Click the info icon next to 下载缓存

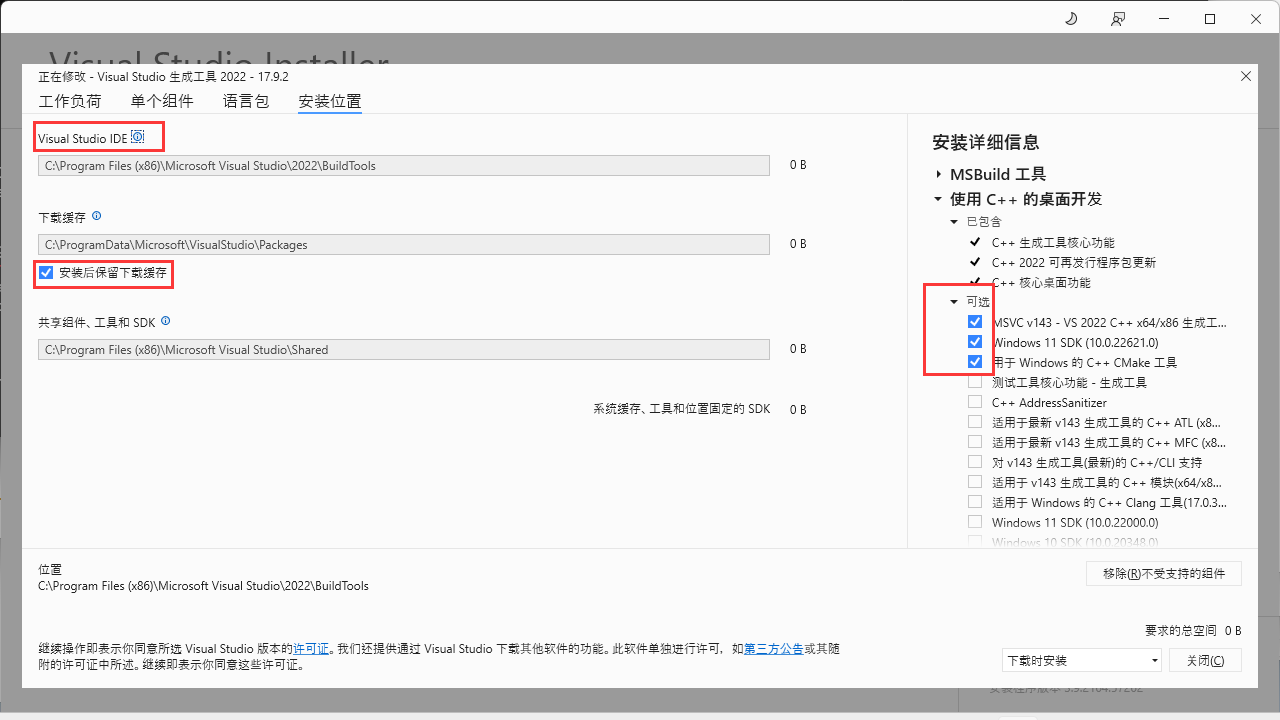point(97,216)
